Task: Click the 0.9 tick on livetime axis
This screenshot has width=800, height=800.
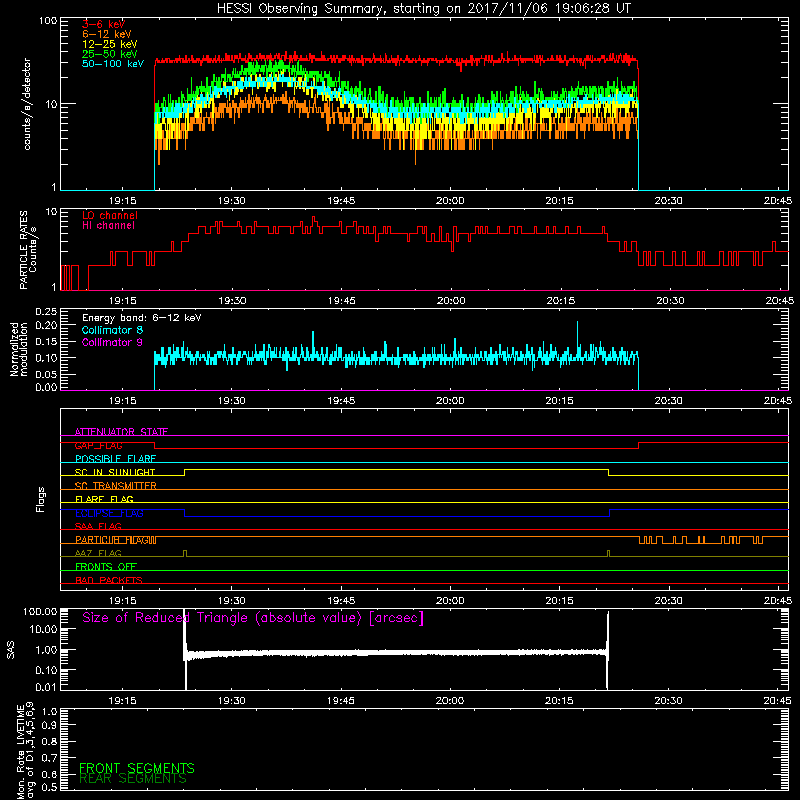Action: click(x=49, y=726)
